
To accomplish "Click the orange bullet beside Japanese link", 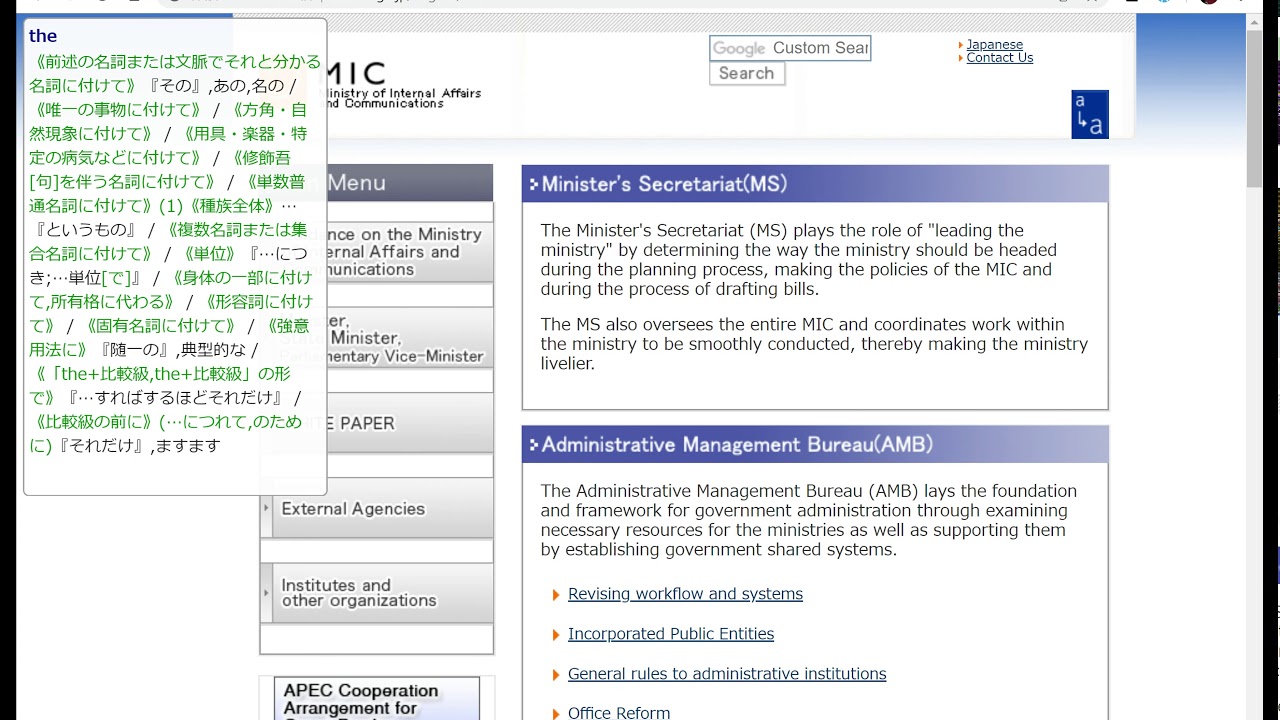I will (x=961, y=45).
